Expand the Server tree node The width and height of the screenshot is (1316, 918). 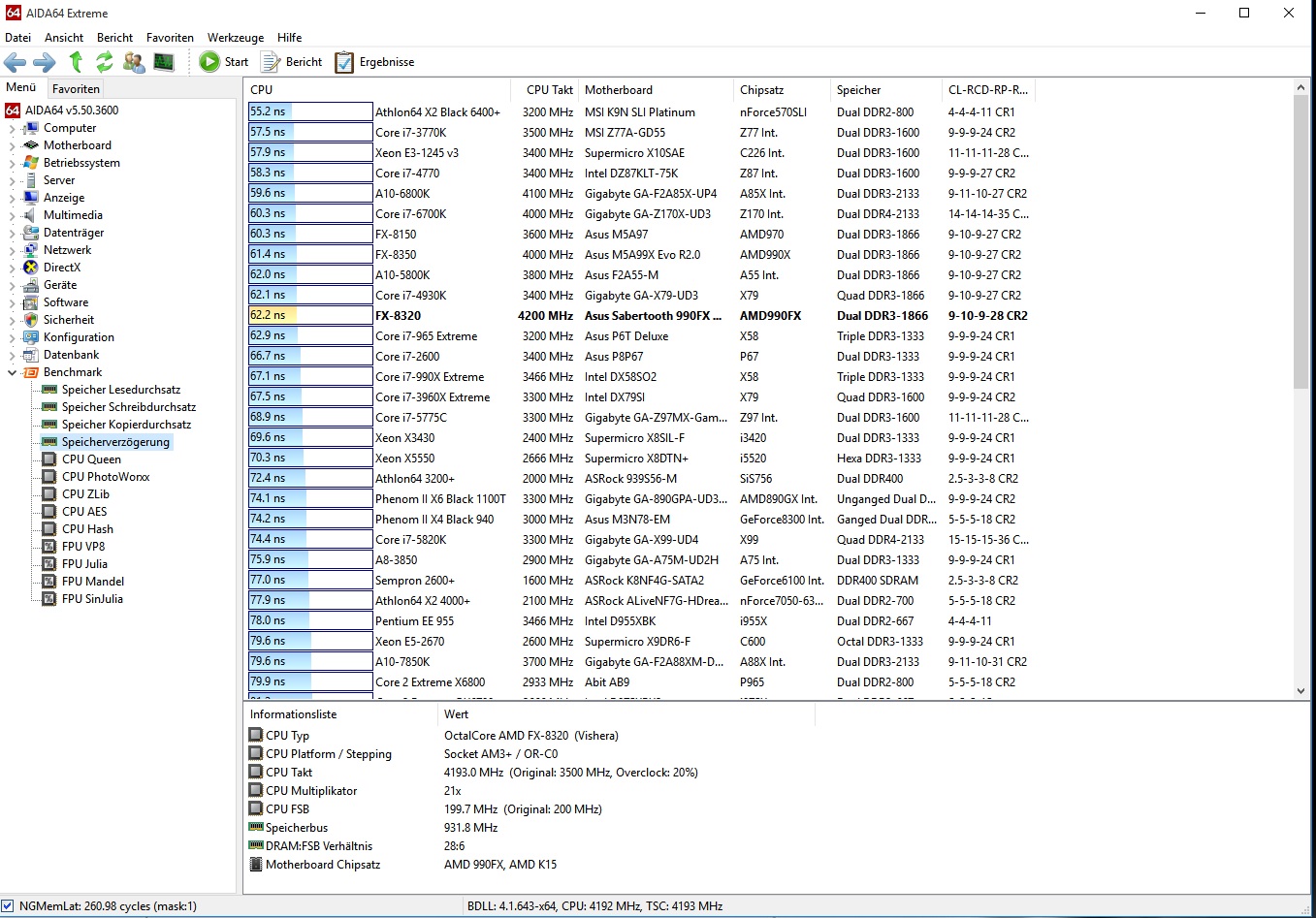[12, 180]
